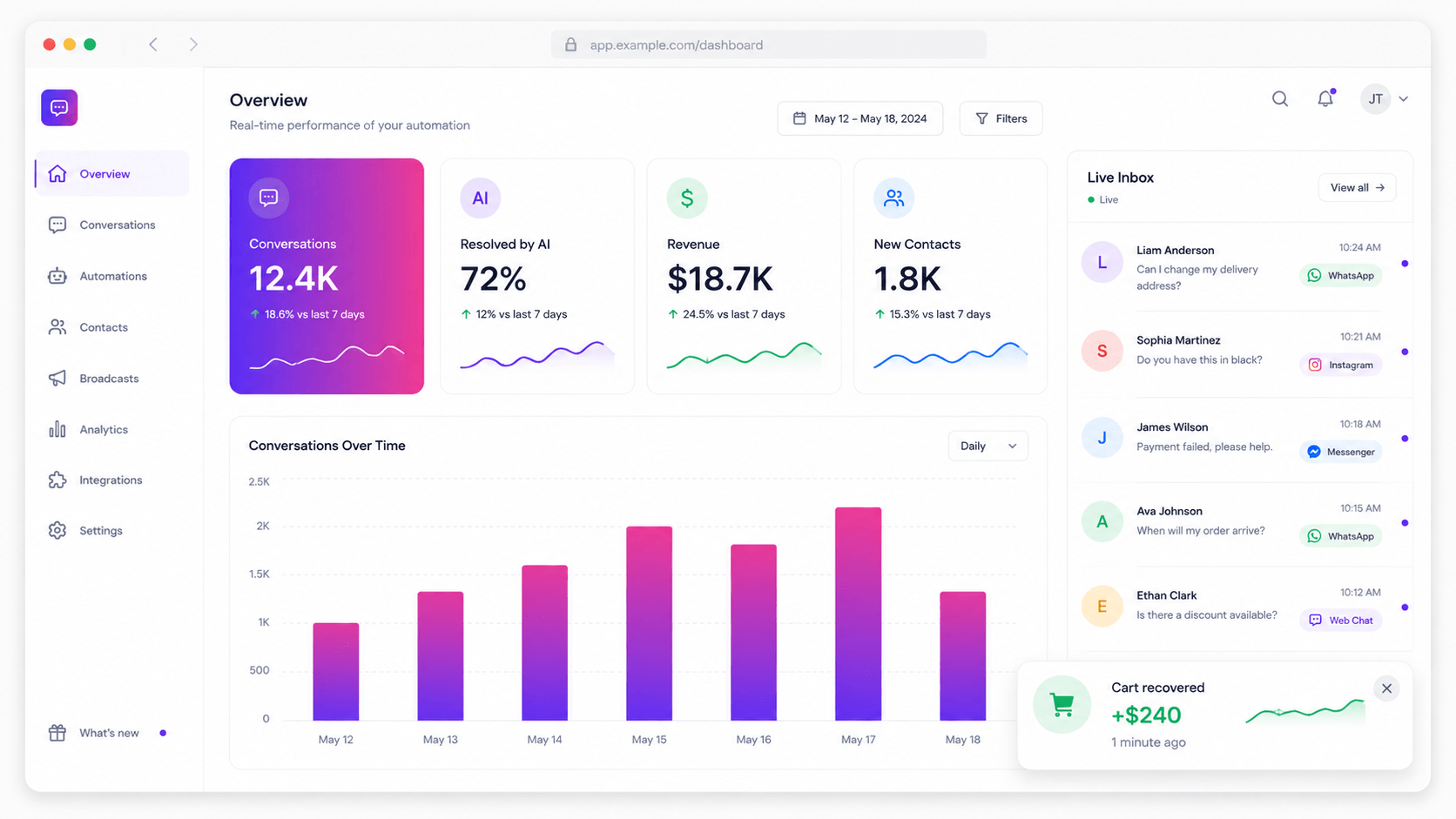Image resolution: width=1456 pixels, height=819 pixels.
Task: Open the Daily interval dropdown
Action: [988, 446]
